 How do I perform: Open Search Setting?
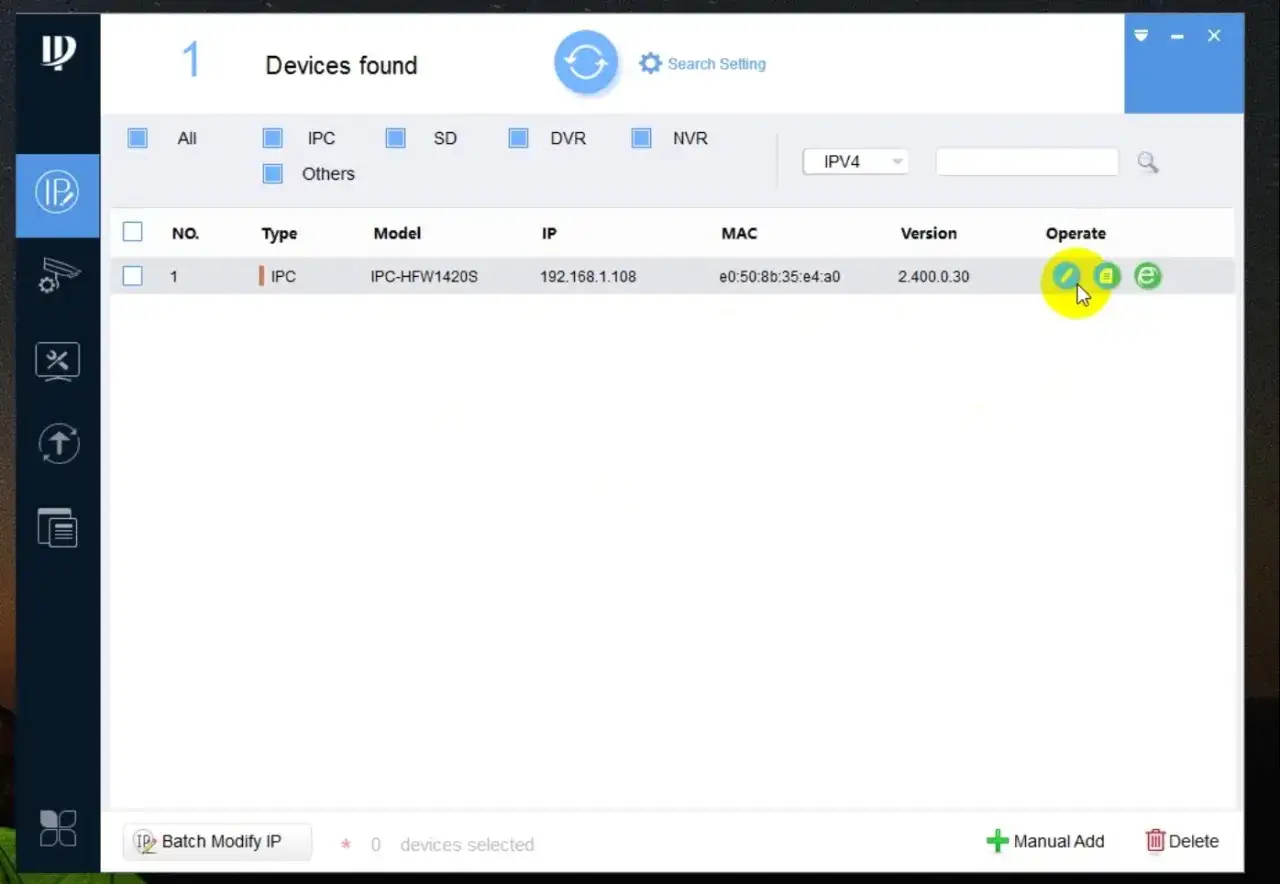click(x=703, y=63)
